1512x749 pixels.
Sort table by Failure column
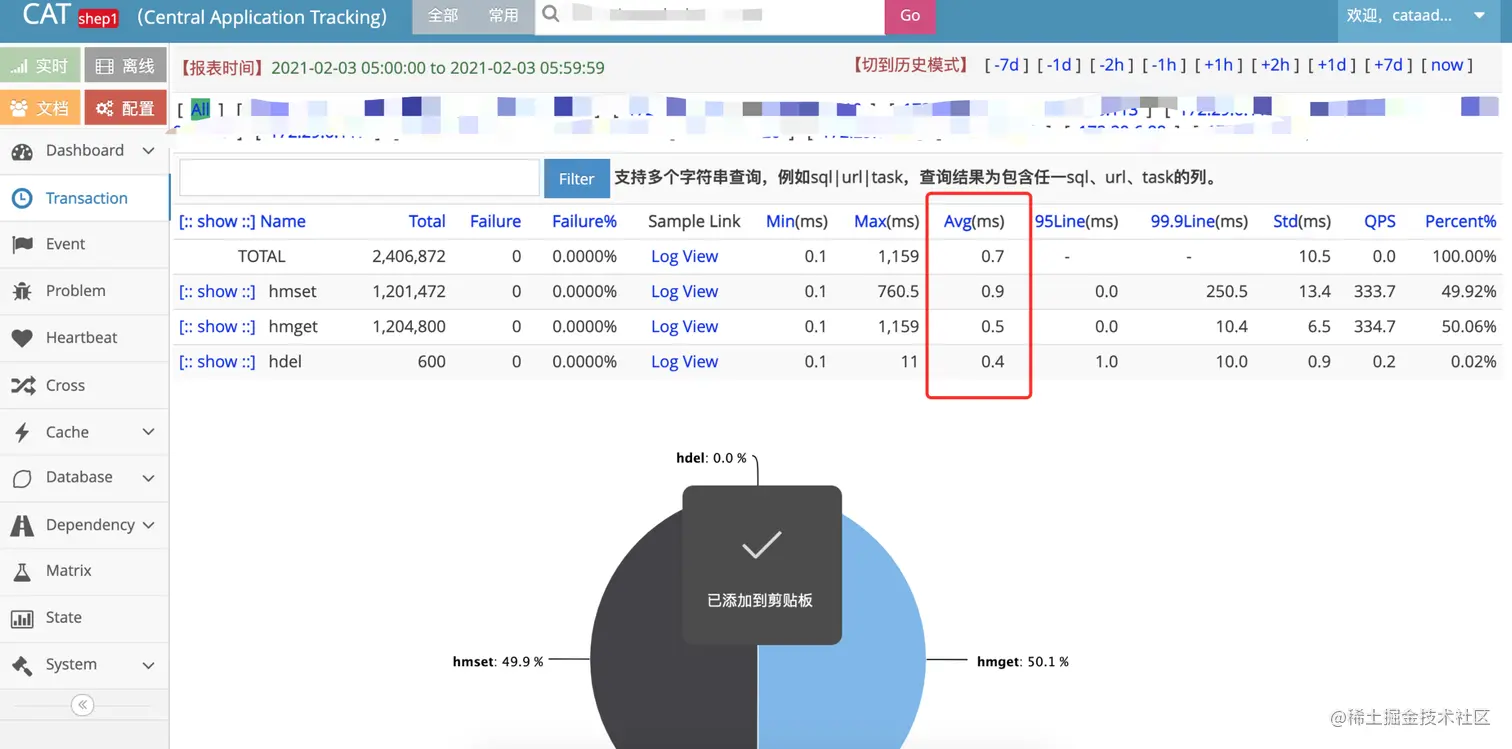tap(495, 222)
